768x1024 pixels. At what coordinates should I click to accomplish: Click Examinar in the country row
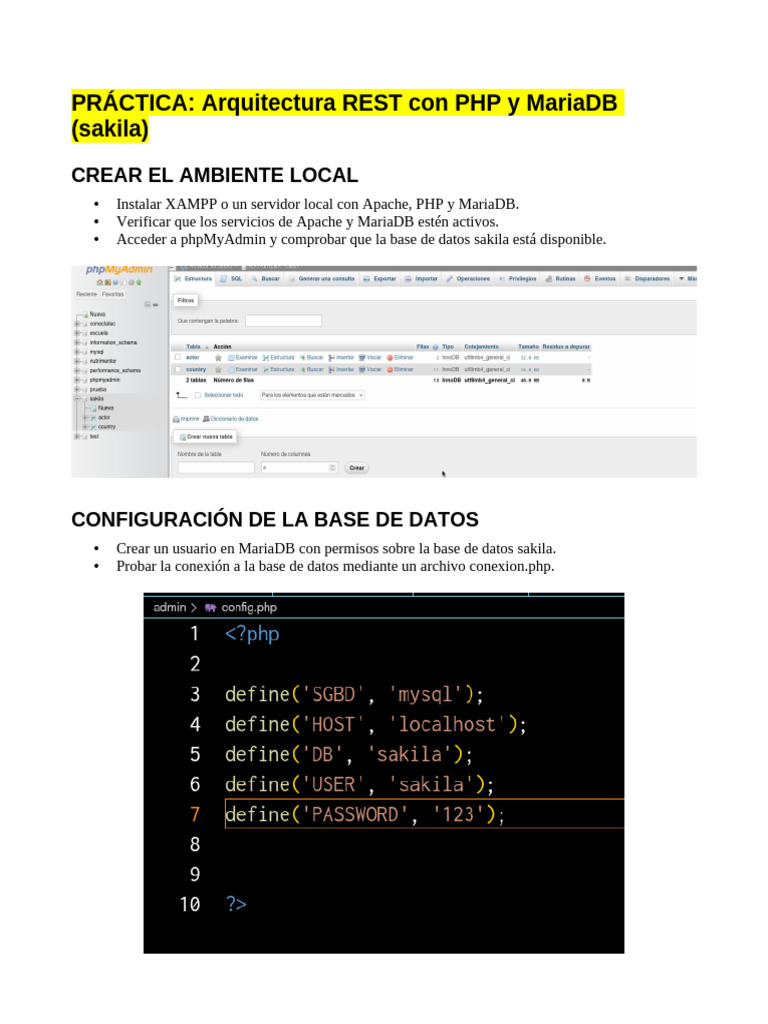243,370
